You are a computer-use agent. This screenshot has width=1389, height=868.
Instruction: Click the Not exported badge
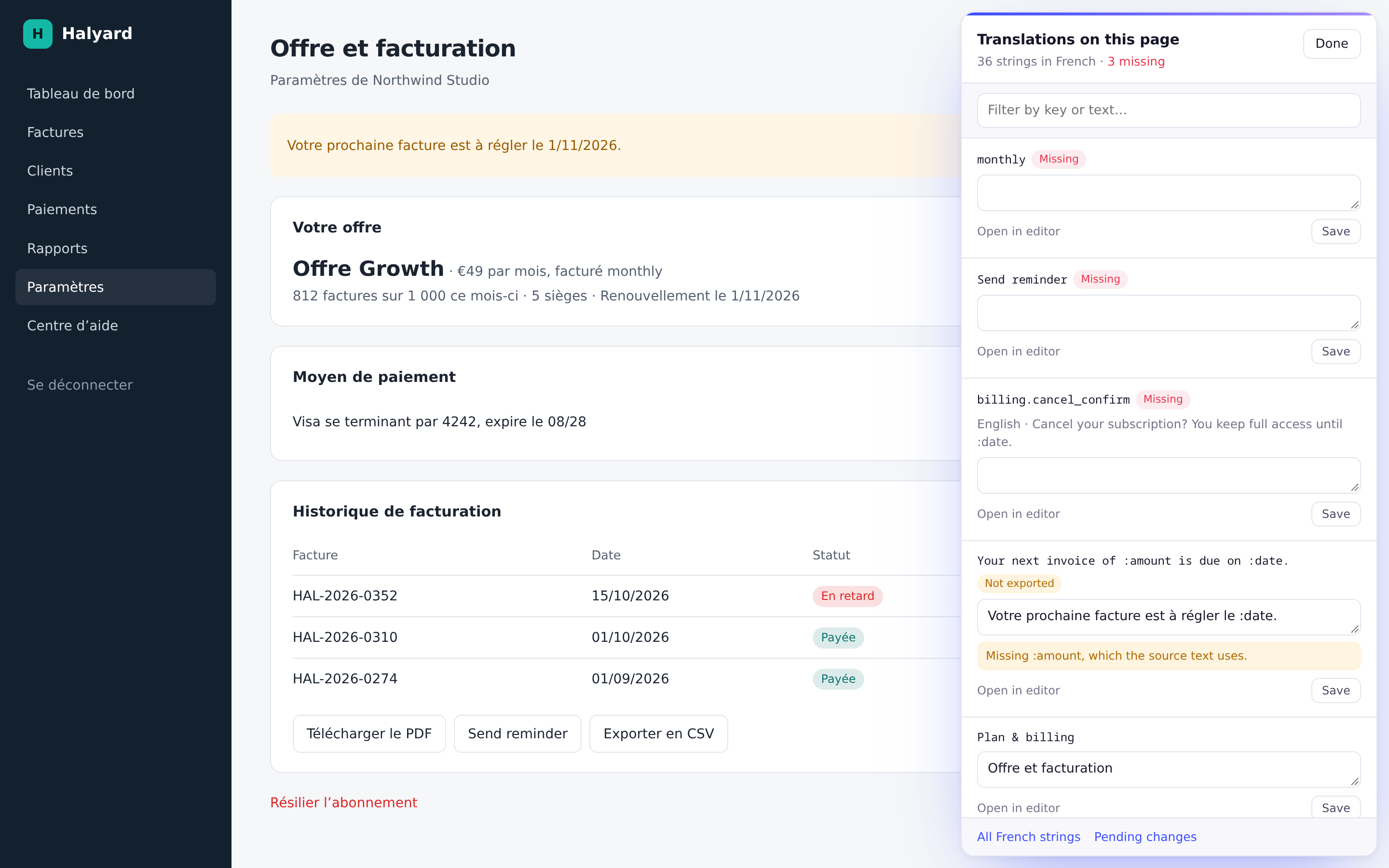(x=1020, y=583)
